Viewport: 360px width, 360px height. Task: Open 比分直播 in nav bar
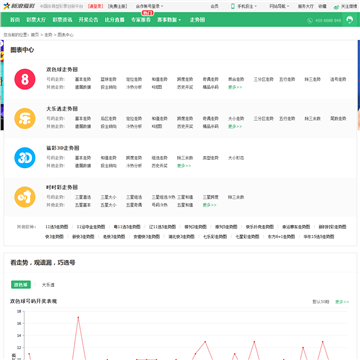tap(114, 20)
